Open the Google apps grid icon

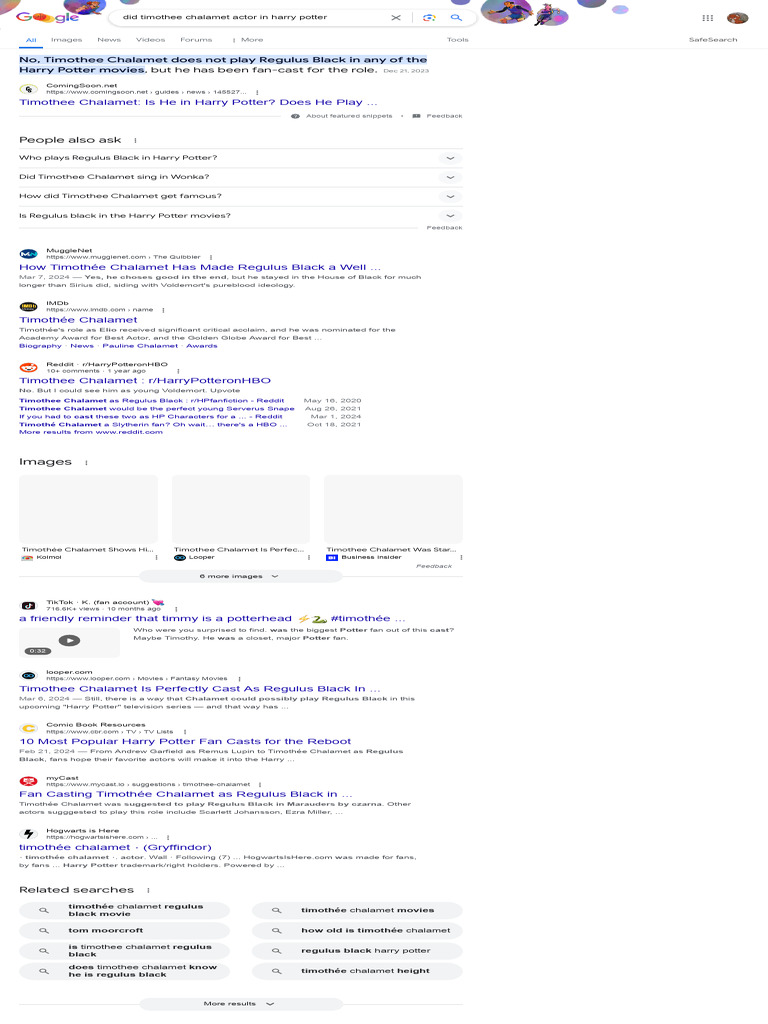707,18
